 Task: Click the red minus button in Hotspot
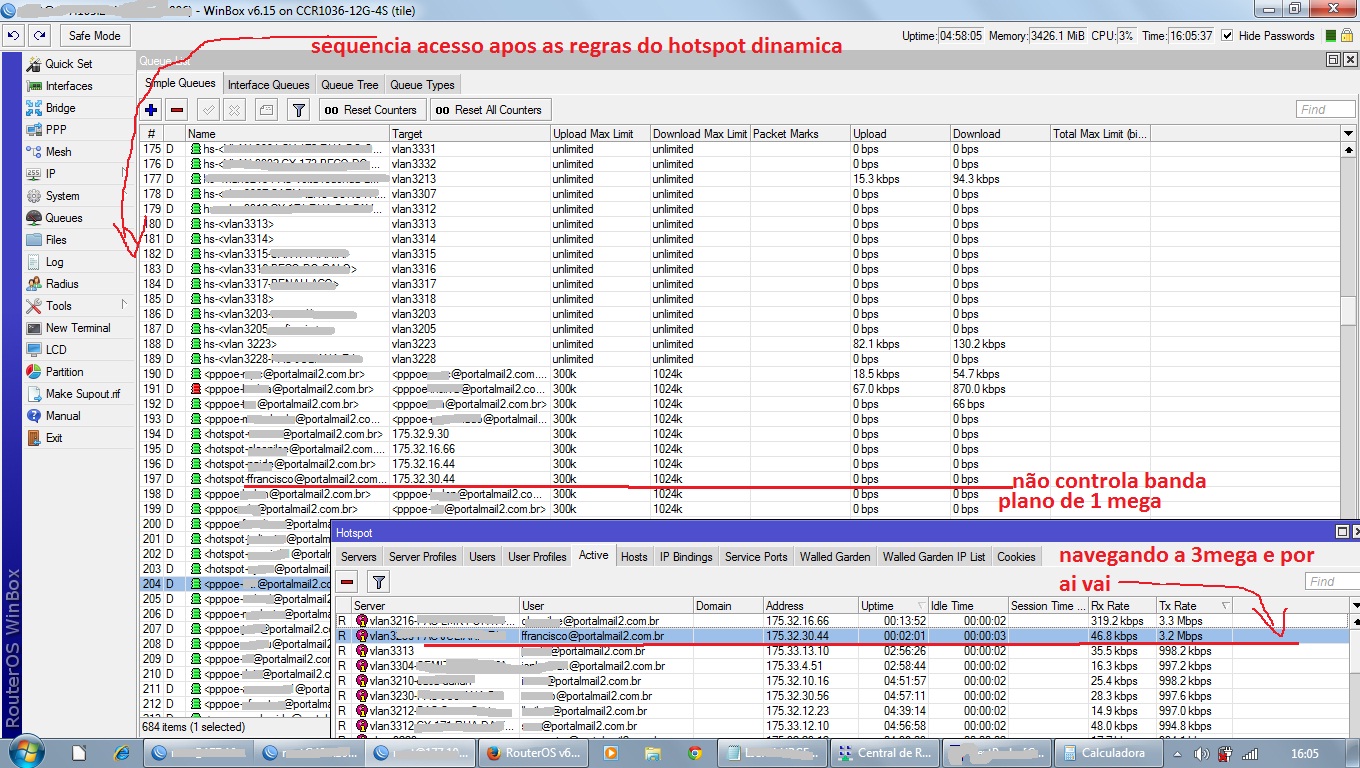pyautogui.click(x=347, y=582)
